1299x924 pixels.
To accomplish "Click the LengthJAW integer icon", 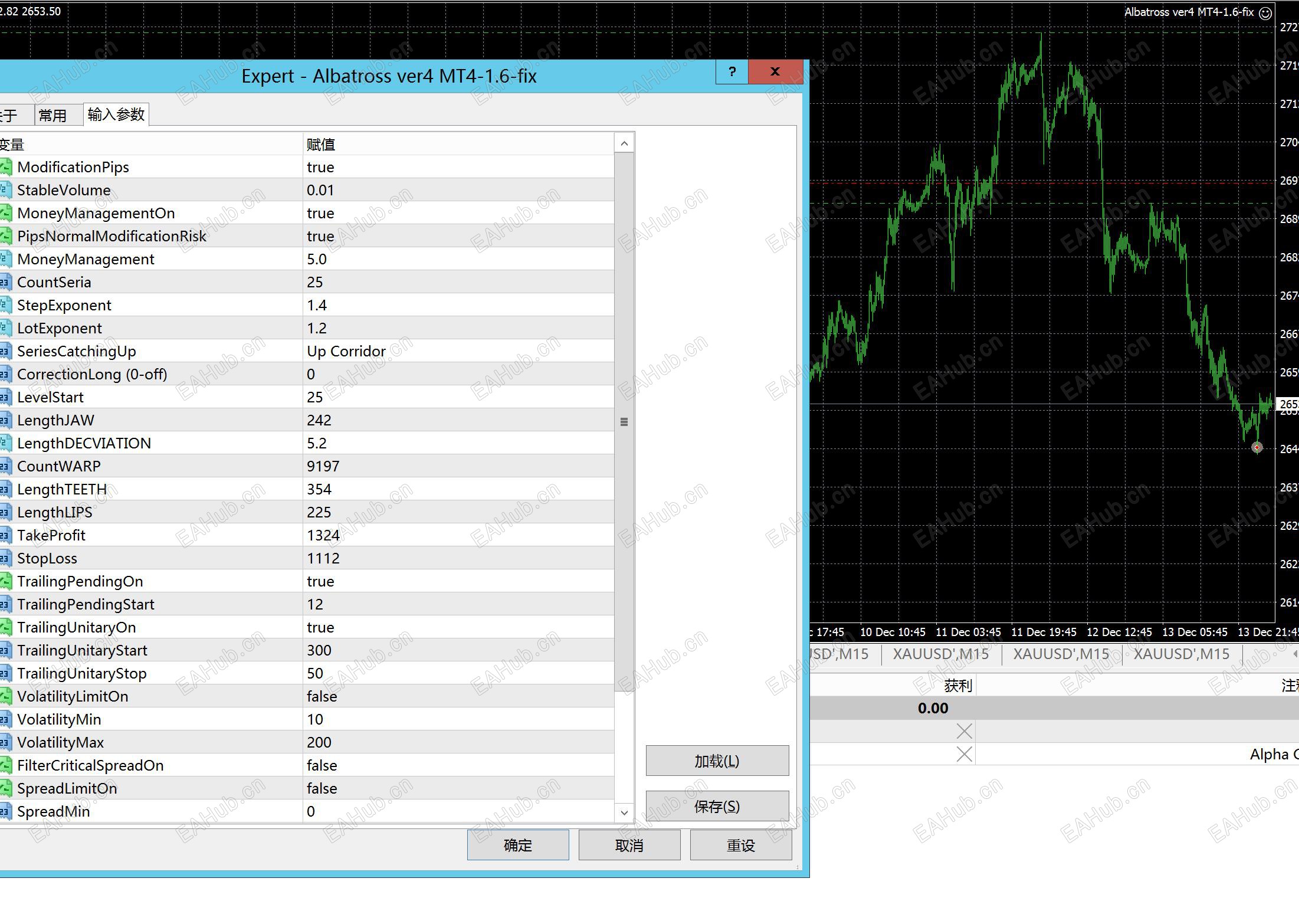I will tap(5, 420).
